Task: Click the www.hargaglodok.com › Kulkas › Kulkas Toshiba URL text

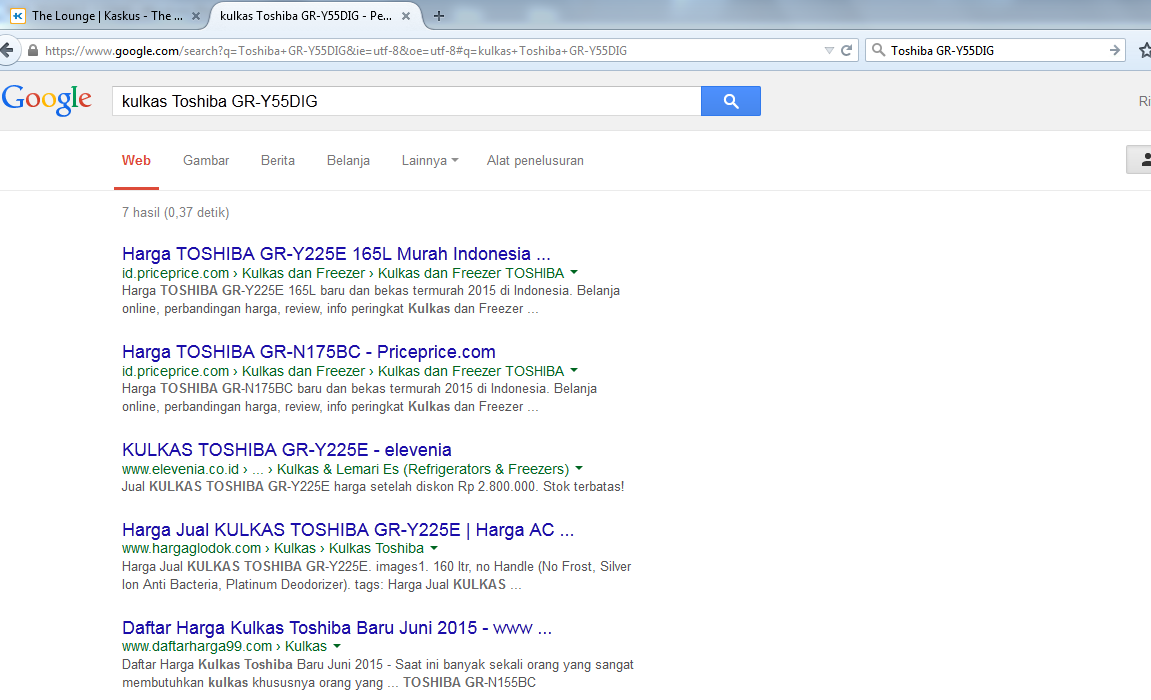Action: tap(273, 548)
